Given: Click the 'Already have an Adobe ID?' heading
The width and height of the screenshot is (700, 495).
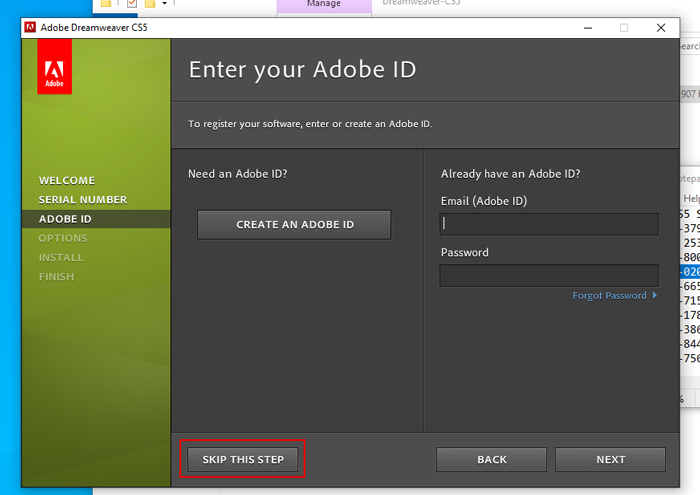Looking at the screenshot, I should pyautogui.click(x=510, y=174).
